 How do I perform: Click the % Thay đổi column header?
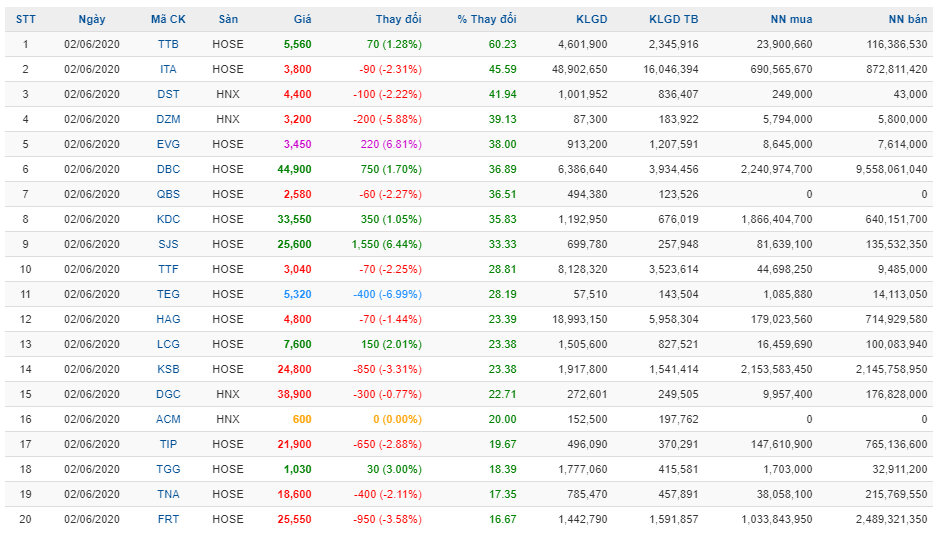pyautogui.click(x=486, y=20)
